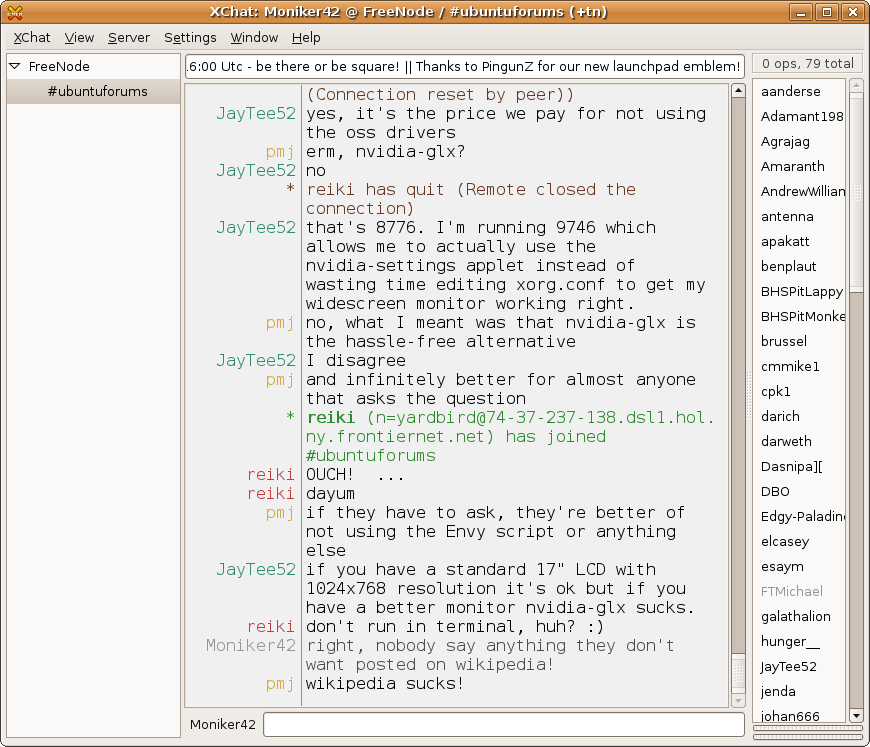Select the #ubuntuforums channel
This screenshot has width=870, height=747.
point(97,91)
